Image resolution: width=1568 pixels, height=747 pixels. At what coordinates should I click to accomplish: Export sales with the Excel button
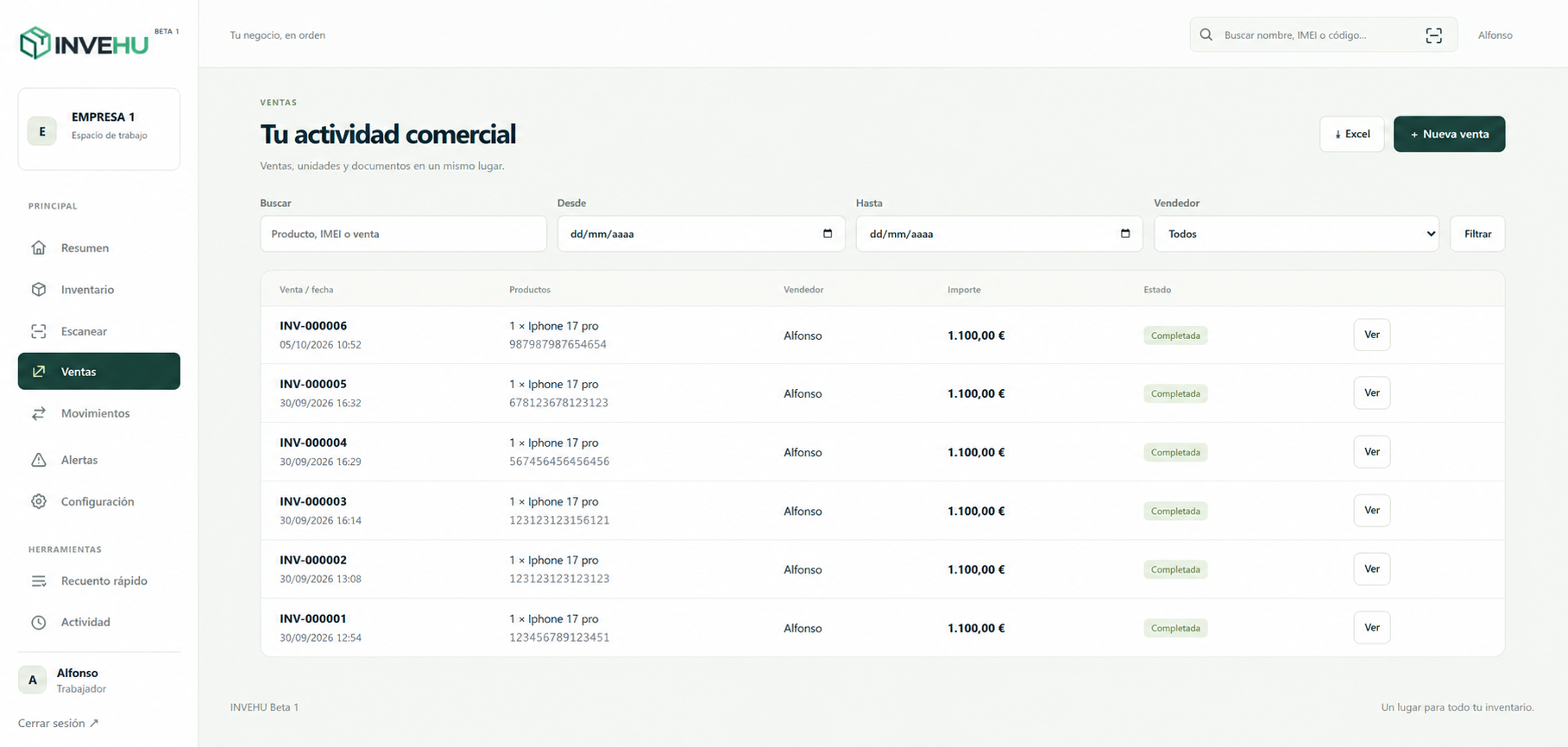point(1351,134)
